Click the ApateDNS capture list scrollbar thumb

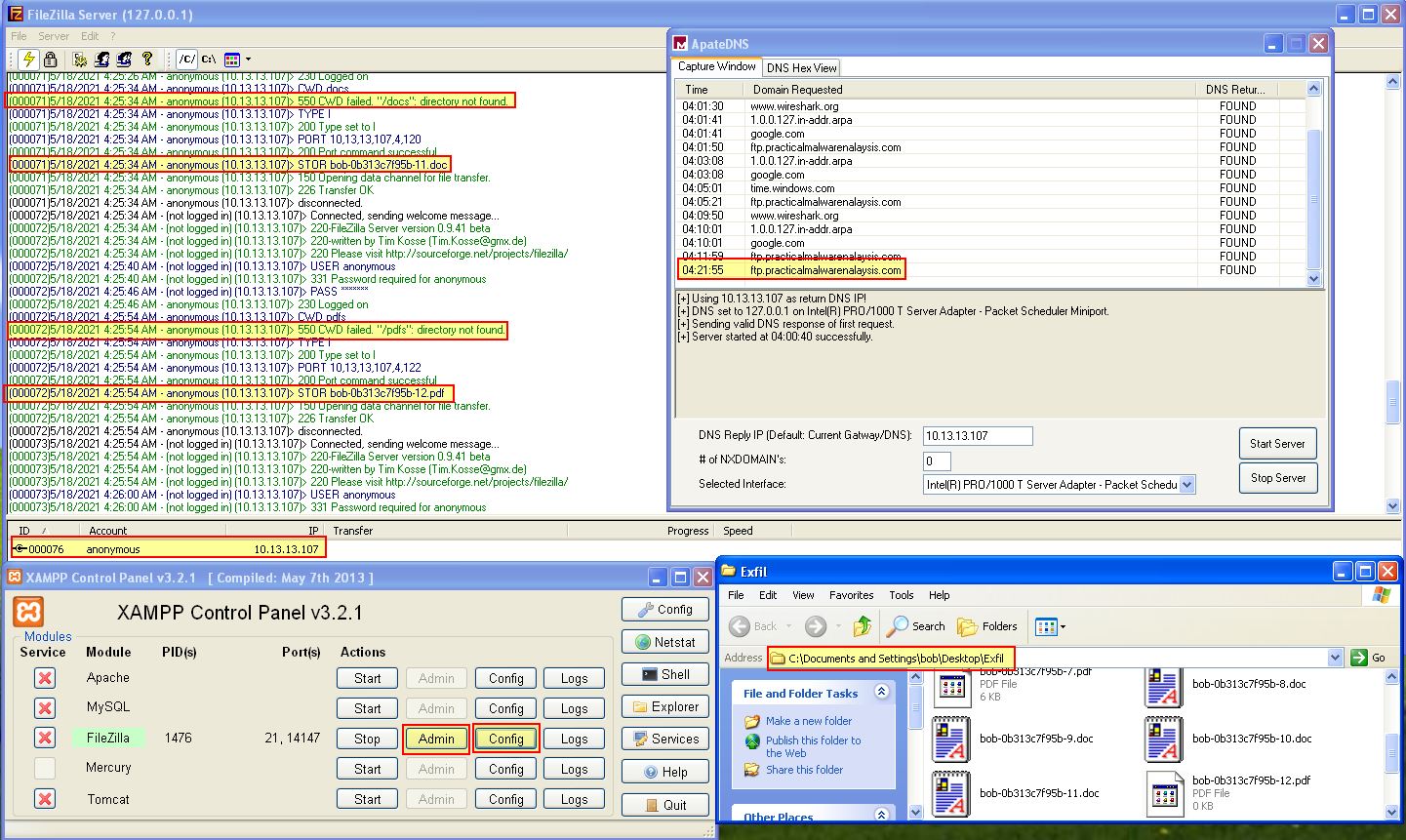point(1313,199)
